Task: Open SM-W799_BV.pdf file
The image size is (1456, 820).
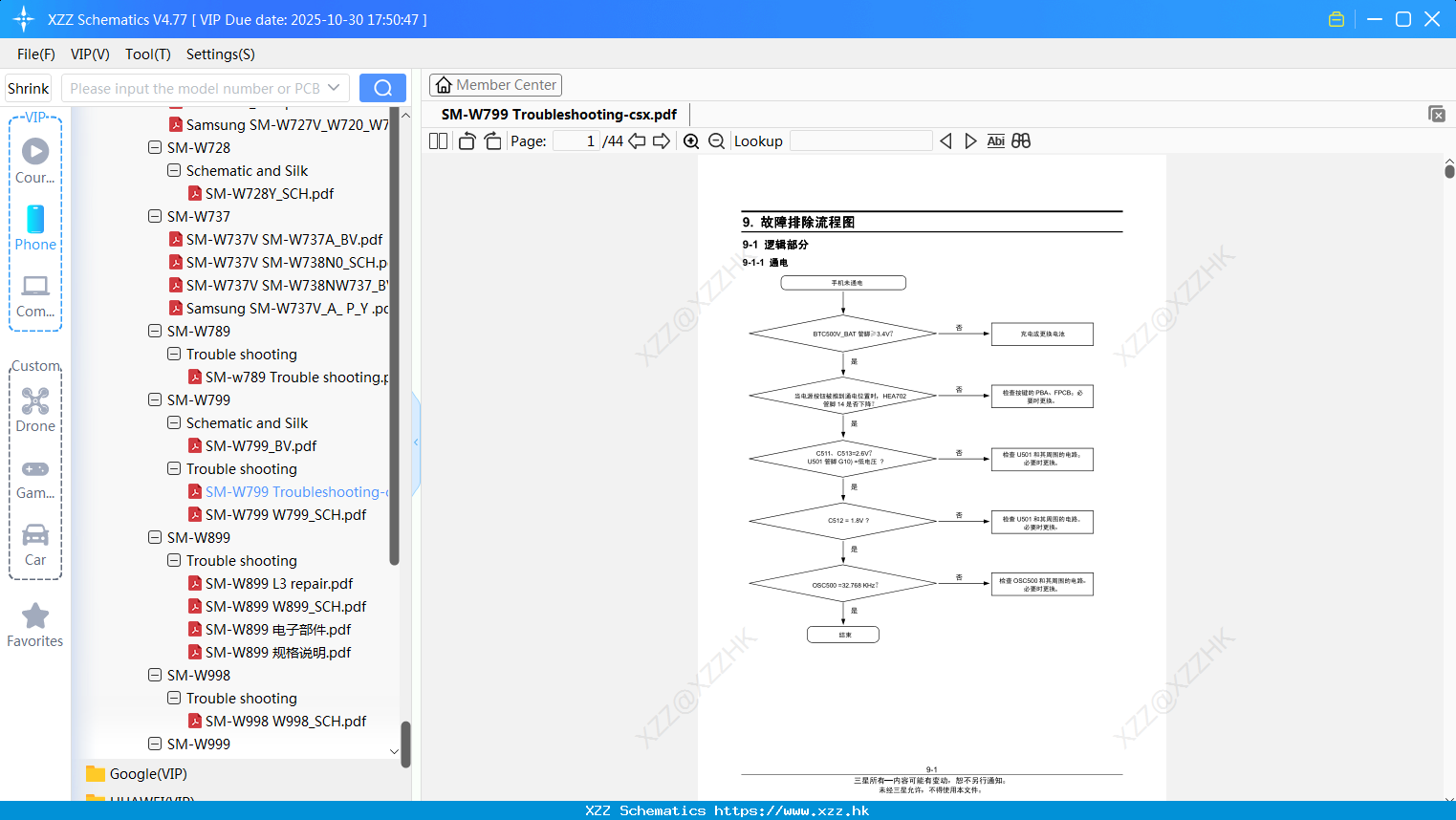Action: pyautogui.click(x=261, y=445)
